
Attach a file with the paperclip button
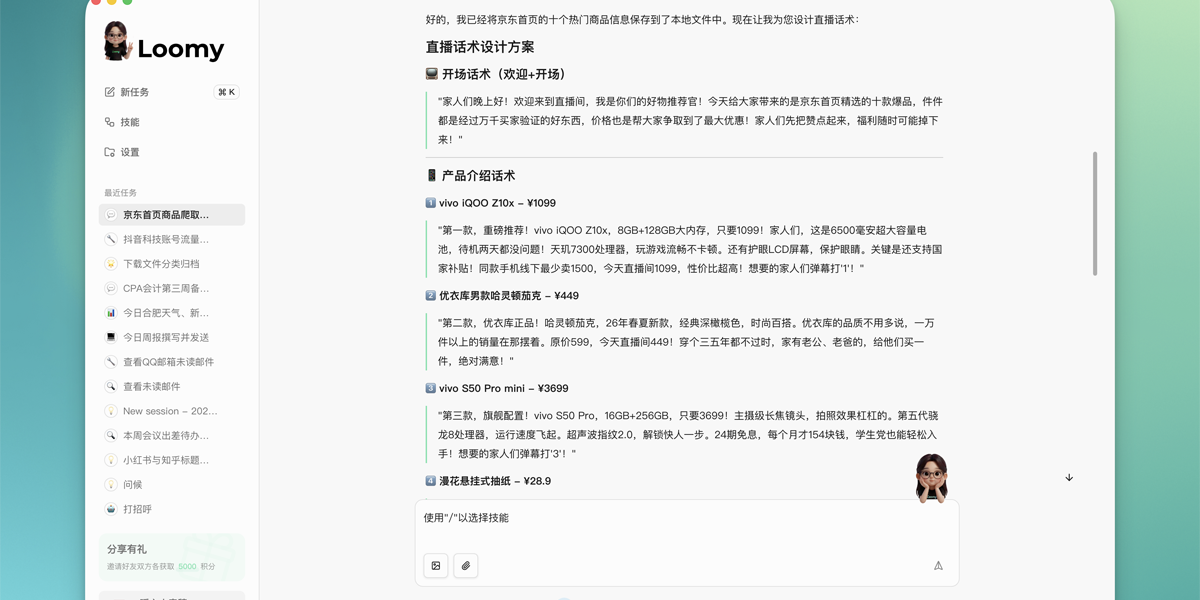point(466,566)
